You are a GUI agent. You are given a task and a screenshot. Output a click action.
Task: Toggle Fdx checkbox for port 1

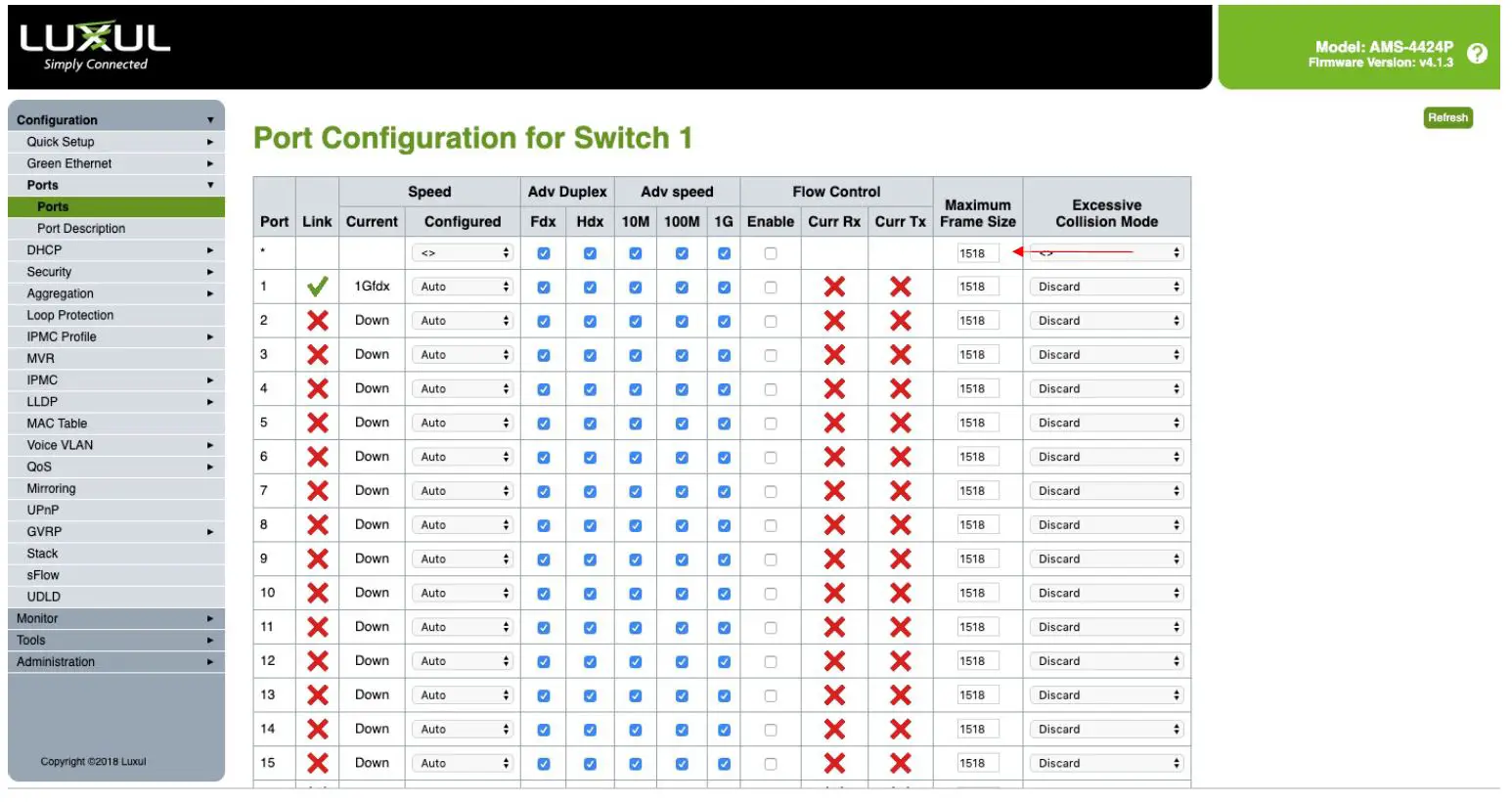pyautogui.click(x=544, y=288)
